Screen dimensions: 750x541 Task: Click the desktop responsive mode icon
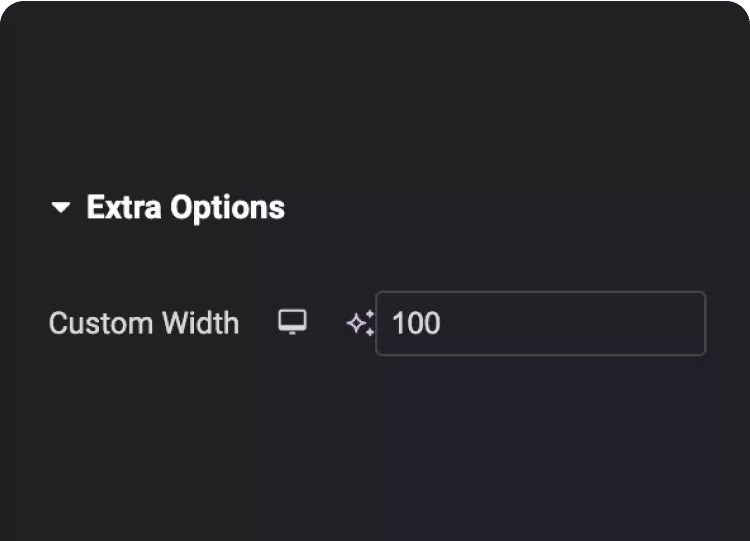292,322
